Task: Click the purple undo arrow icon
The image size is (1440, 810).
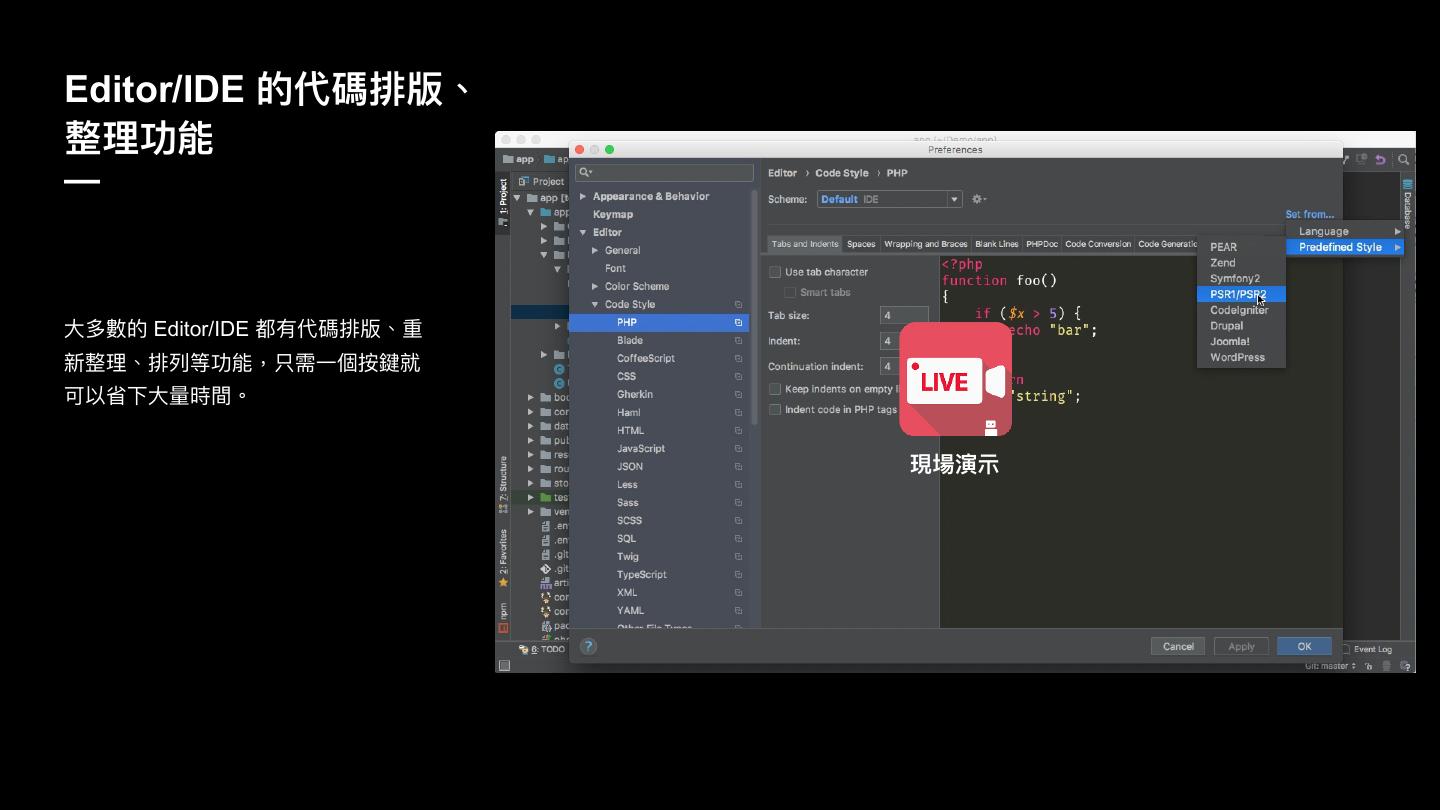Action: click(x=1381, y=160)
